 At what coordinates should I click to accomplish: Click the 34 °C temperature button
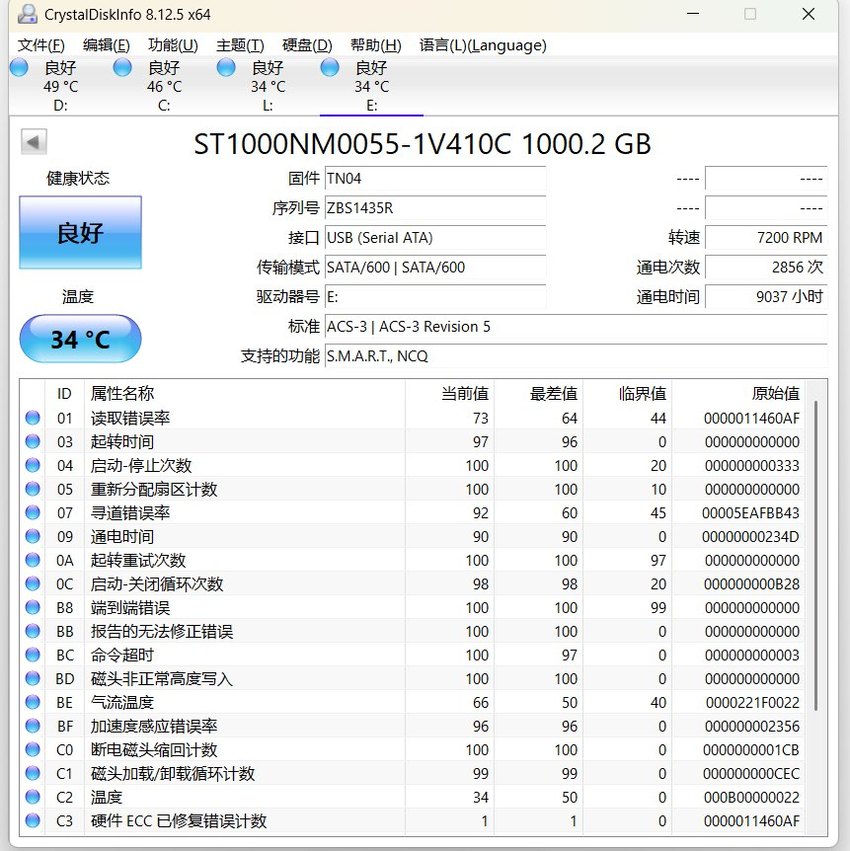80,339
